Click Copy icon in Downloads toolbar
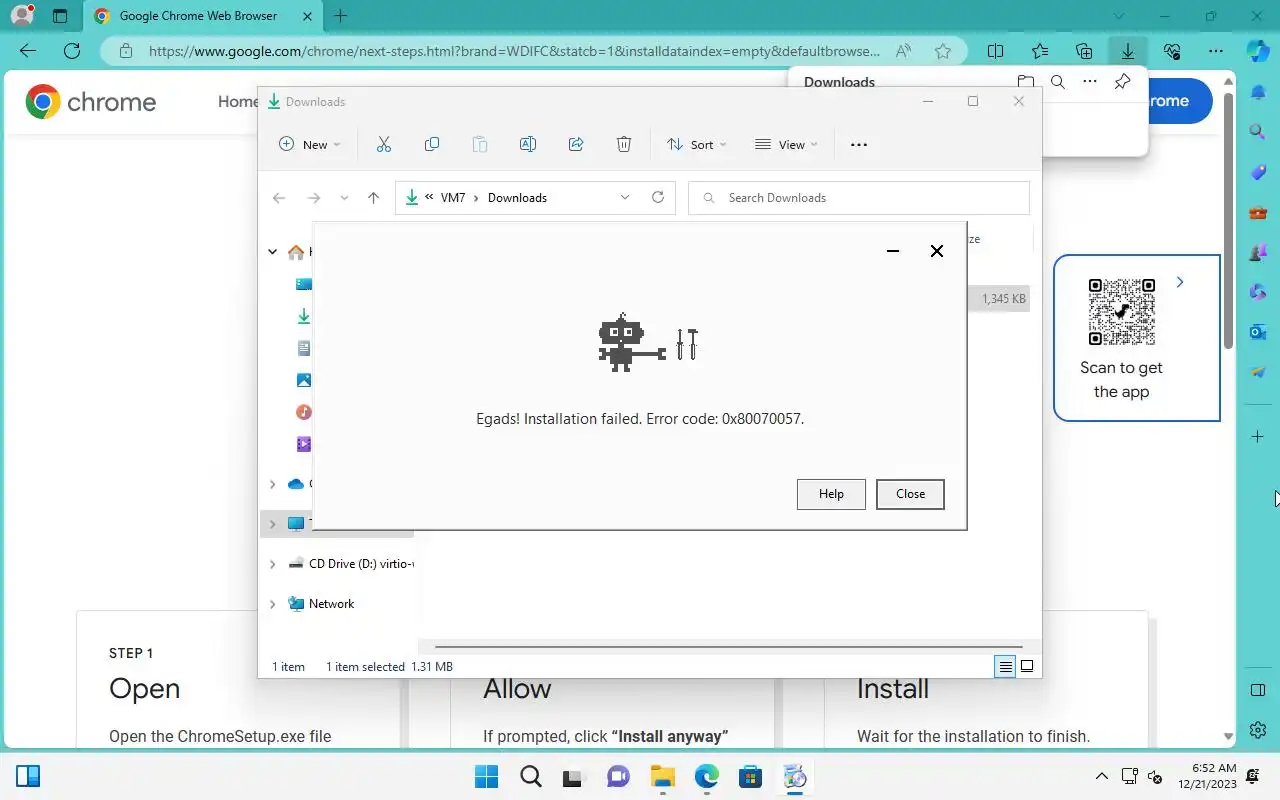The width and height of the screenshot is (1280, 800). (x=432, y=144)
